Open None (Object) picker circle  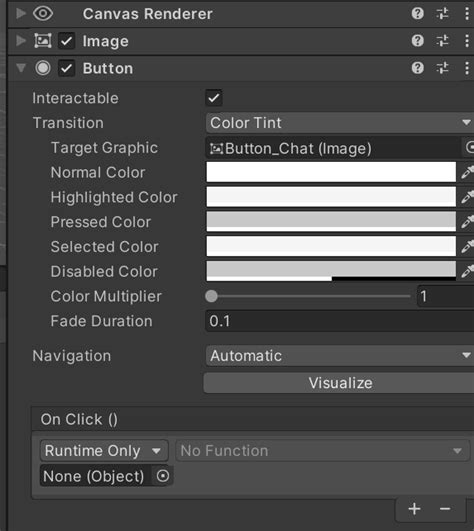point(163,476)
